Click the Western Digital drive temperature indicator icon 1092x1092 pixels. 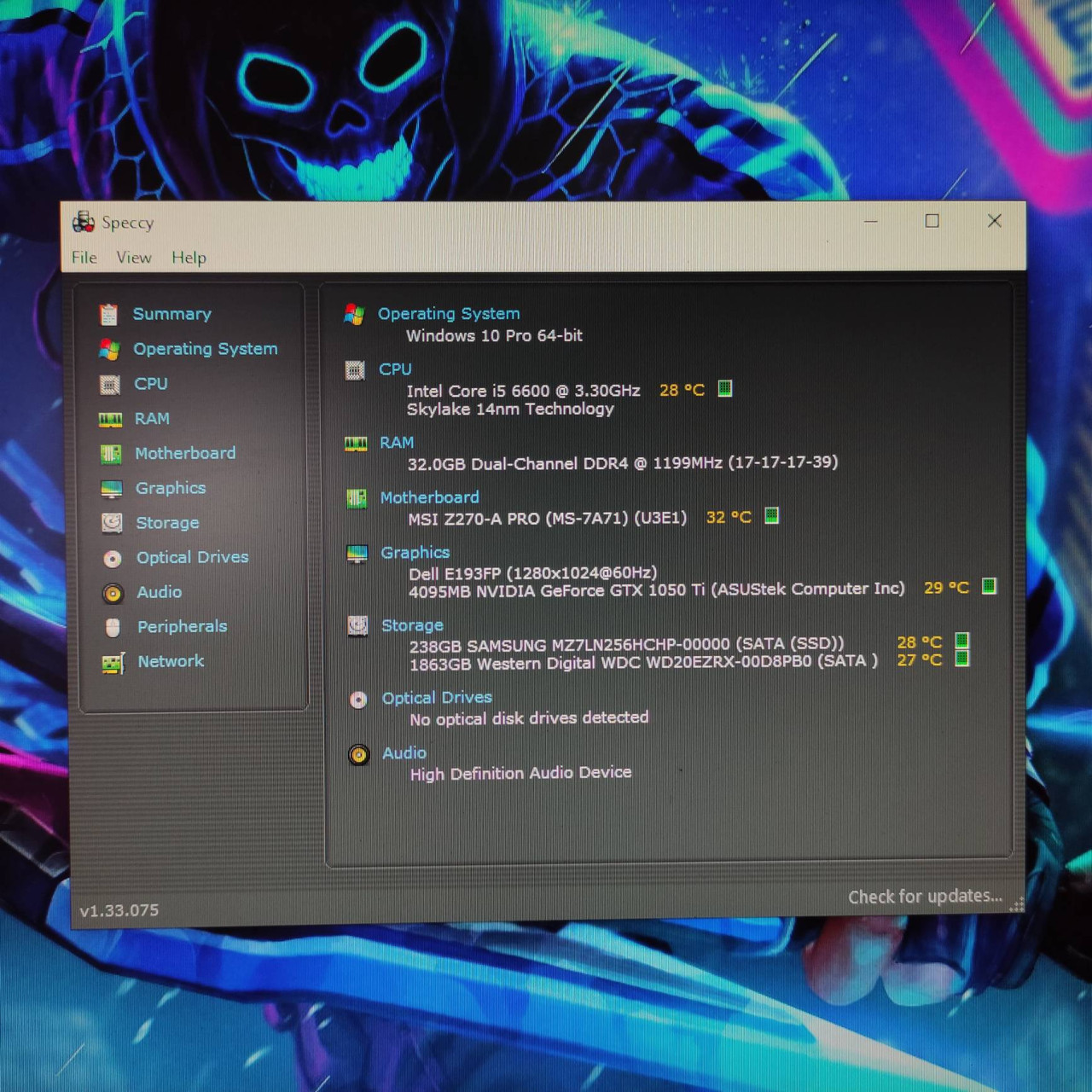coord(962,659)
